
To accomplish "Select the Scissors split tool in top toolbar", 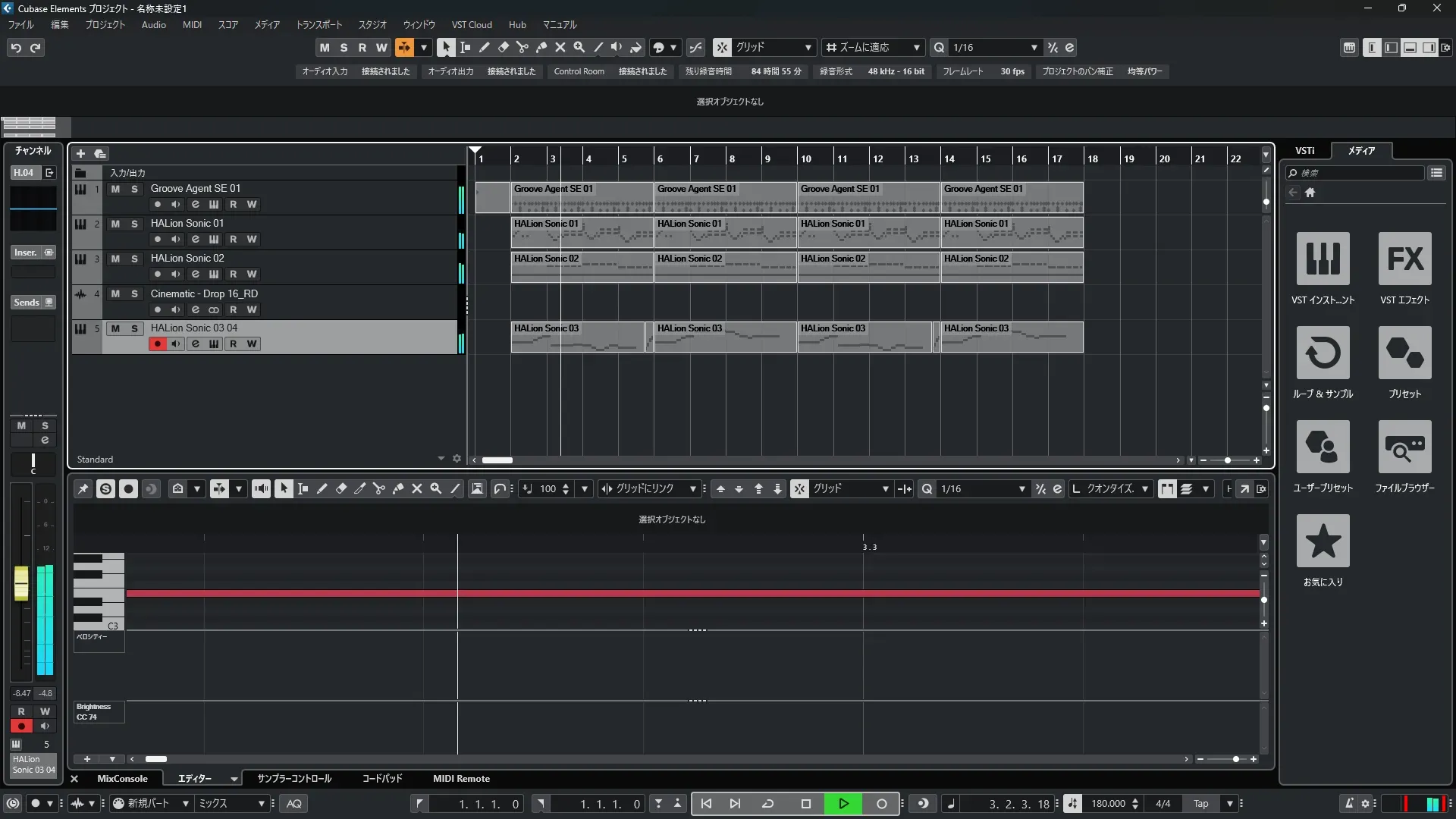I will coord(522,47).
